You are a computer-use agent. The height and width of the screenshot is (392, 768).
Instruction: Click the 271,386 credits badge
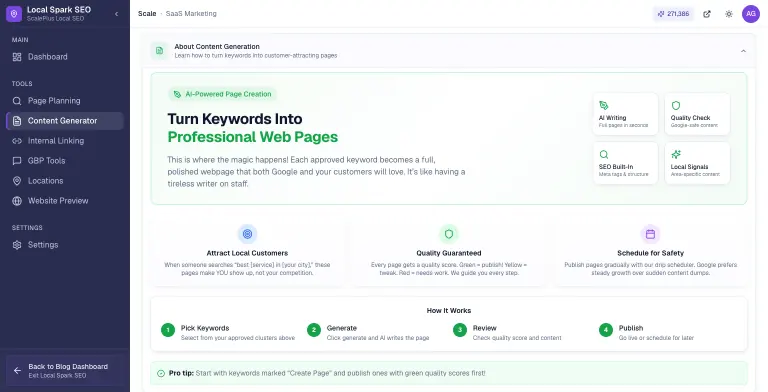pos(673,14)
